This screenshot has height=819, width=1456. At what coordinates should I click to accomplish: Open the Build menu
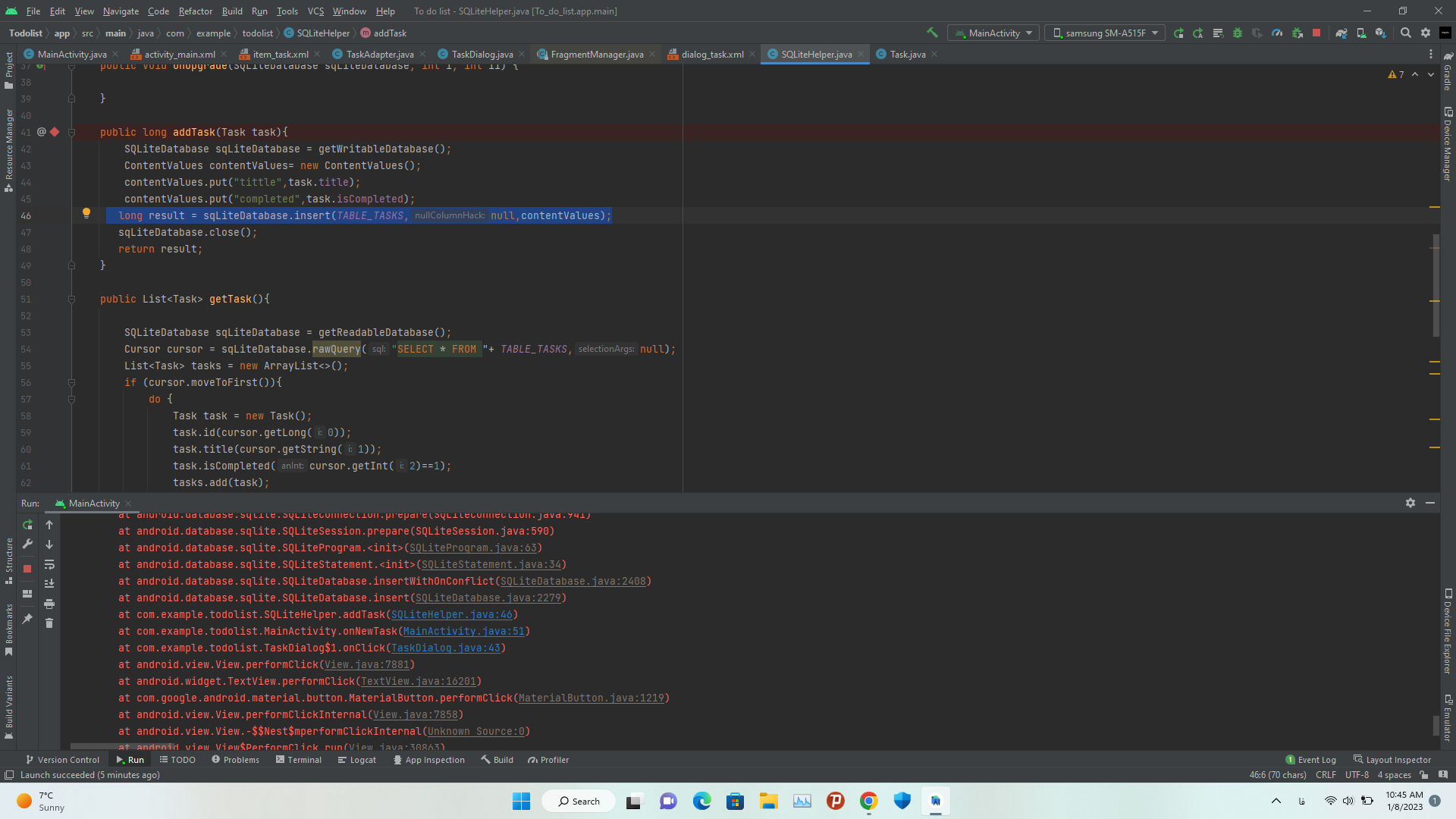coord(231,11)
